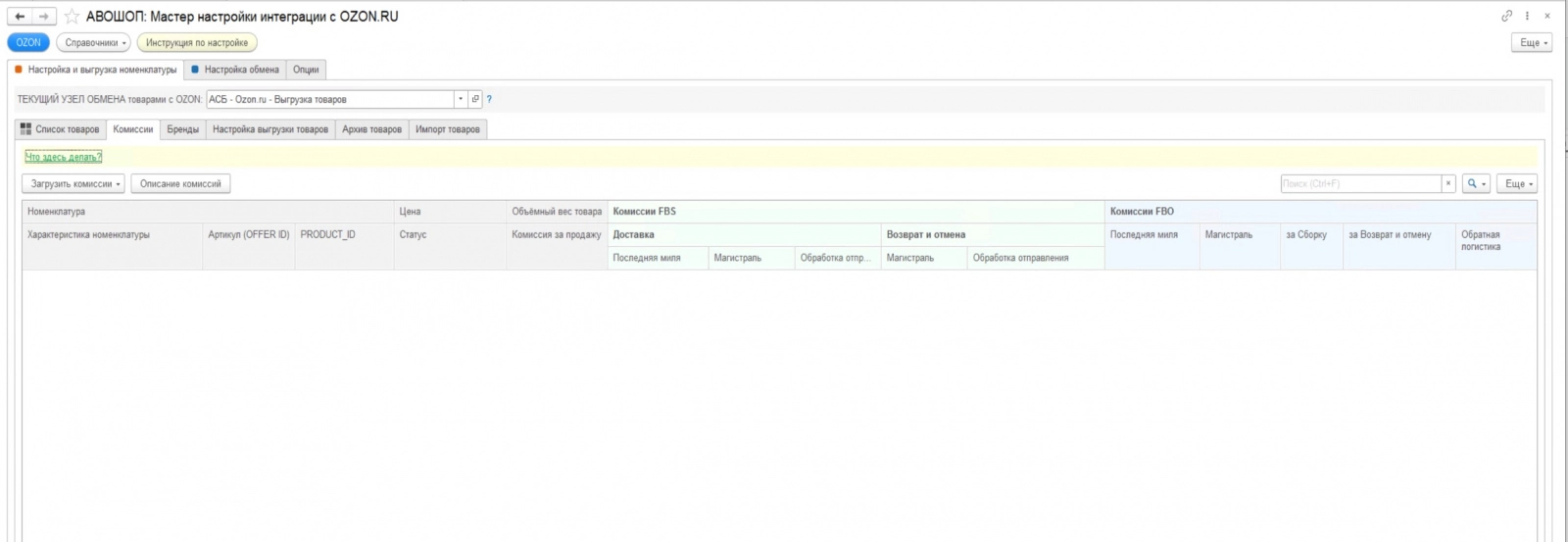1568x542 pixels.
Task: Click the за Сборку column header
Action: (1312, 246)
